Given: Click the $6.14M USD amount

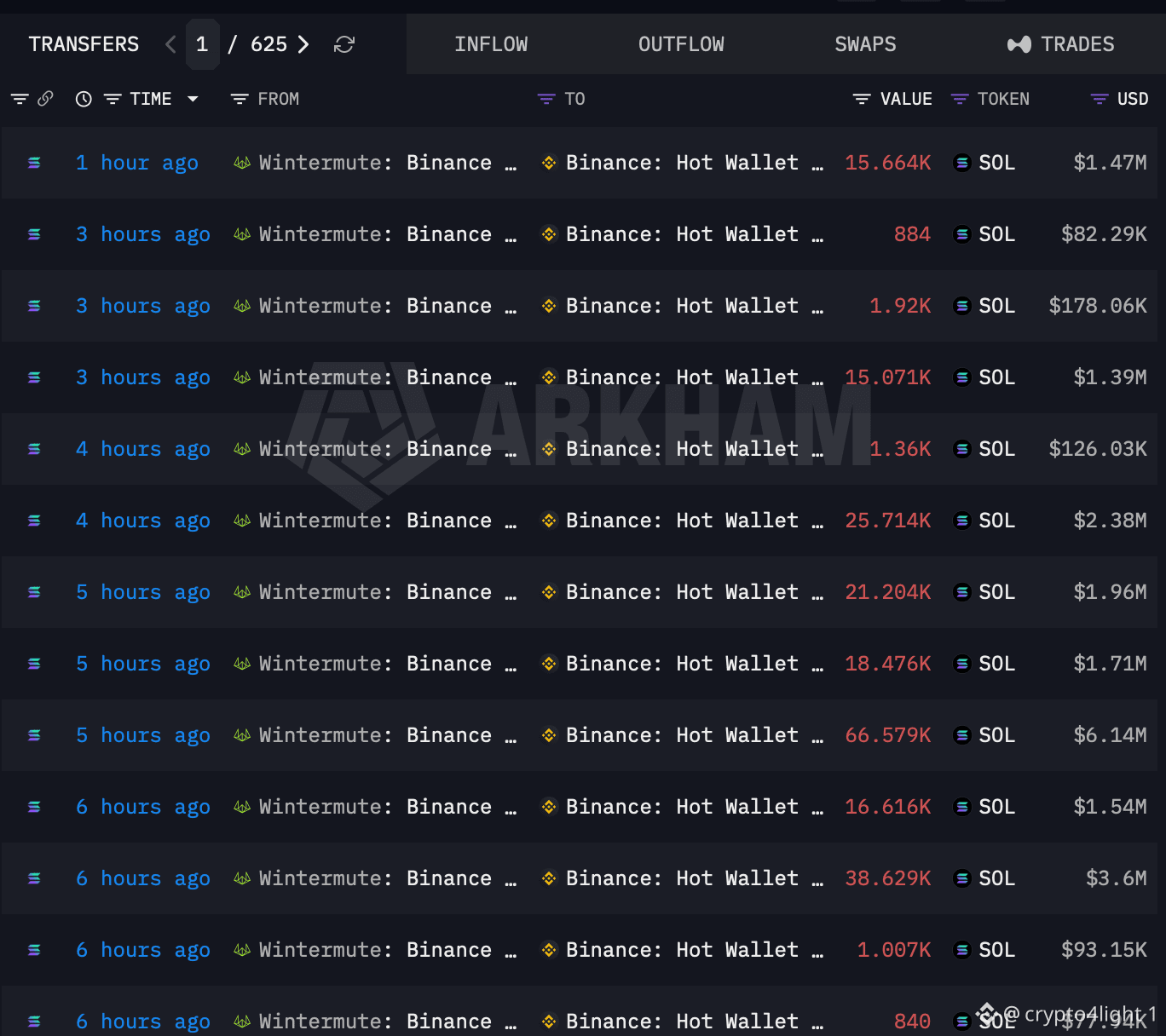Looking at the screenshot, I should (1110, 735).
